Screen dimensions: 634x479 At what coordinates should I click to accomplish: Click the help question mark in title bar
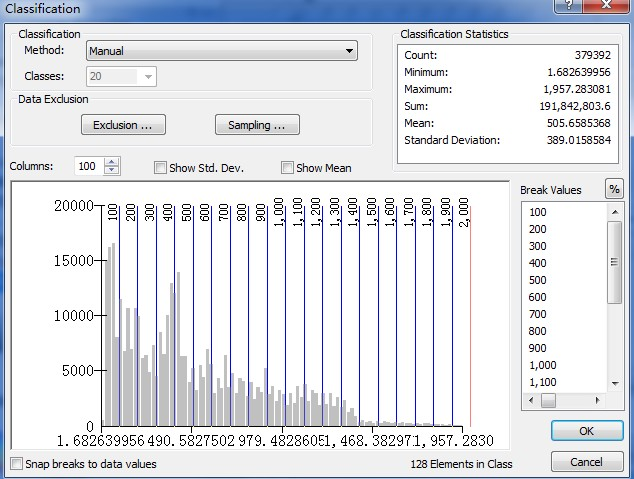pos(570,7)
